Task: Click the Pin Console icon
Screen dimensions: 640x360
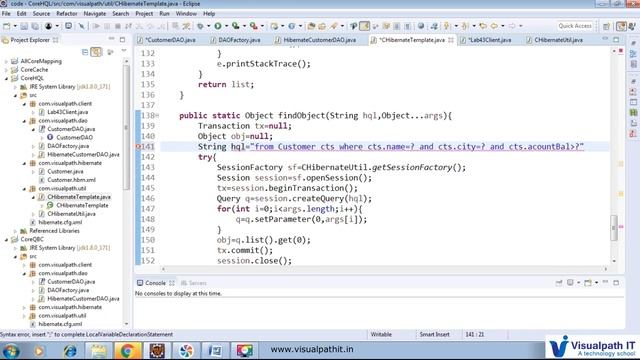Action: tap(559, 282)
